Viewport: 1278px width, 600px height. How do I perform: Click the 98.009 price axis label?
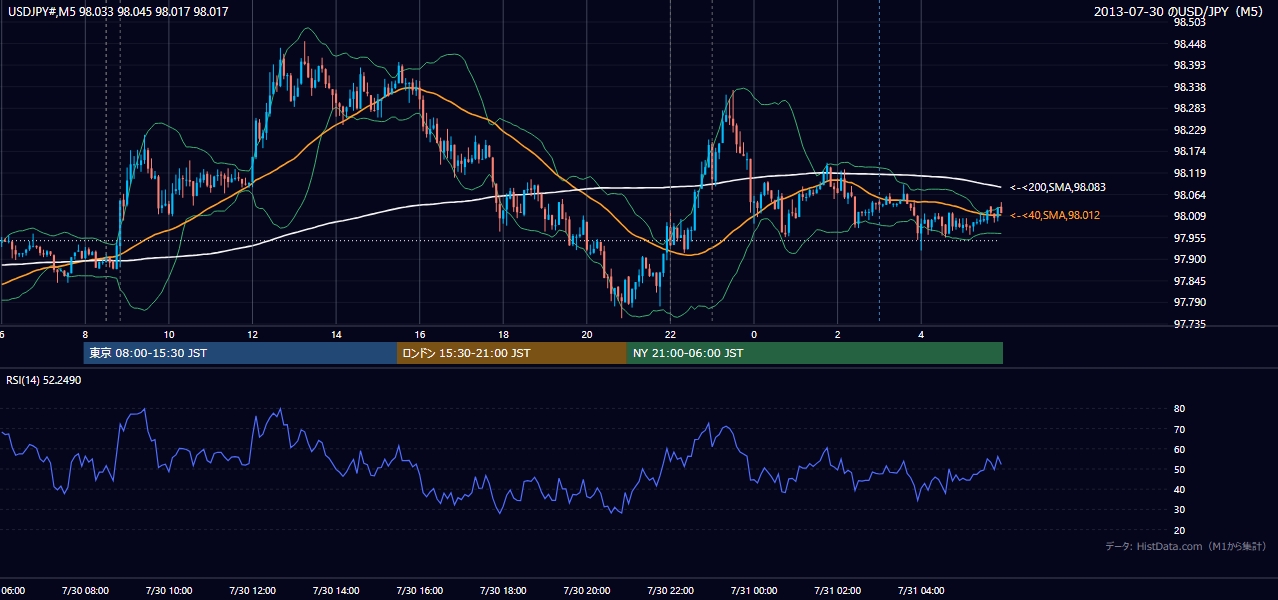[1189, 216]
